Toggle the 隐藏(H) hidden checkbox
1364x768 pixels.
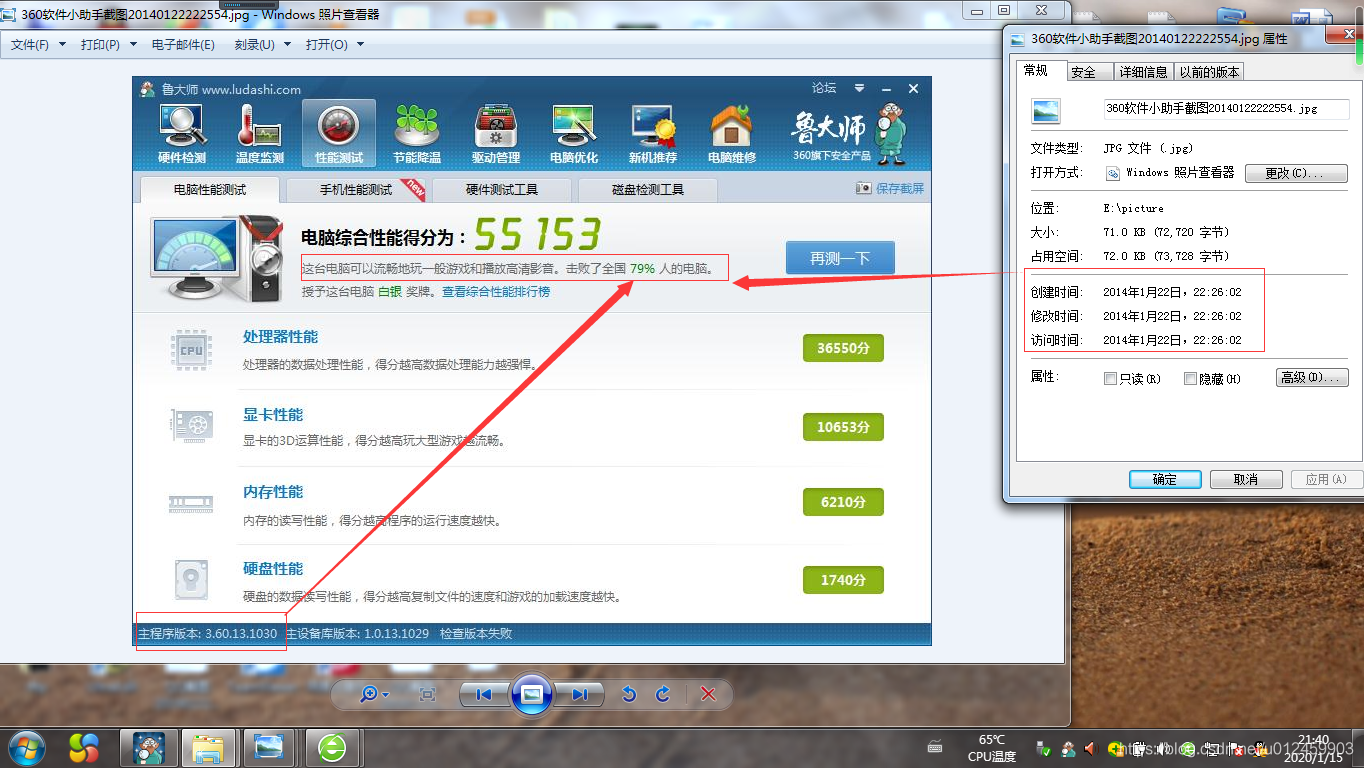point(1190,379)
